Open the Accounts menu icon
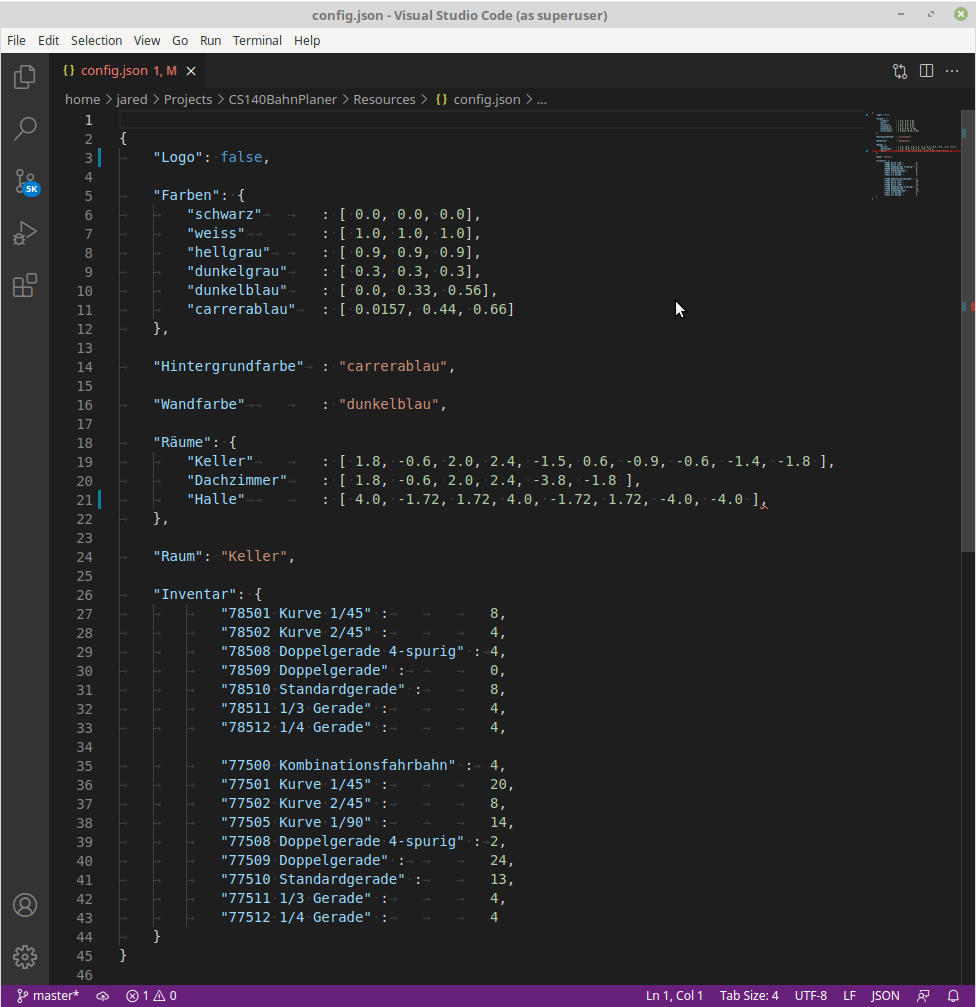The image size is (976, 1007). (25, 905)
